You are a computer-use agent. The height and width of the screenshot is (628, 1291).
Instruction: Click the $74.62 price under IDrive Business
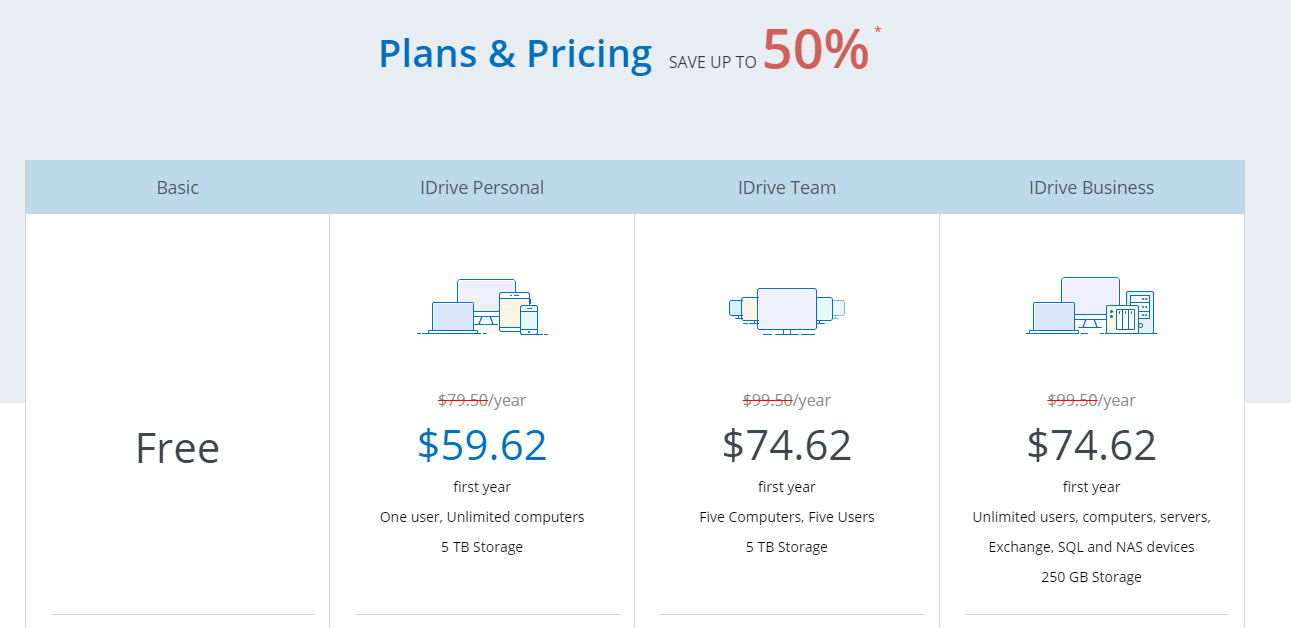tap(1092, 445)
